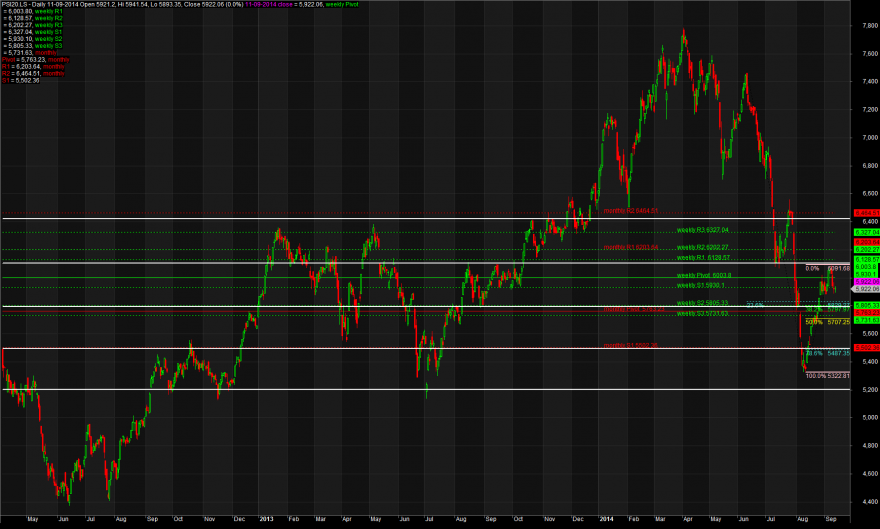This screenshot has height=529, width=880.
Task: Select the 'weekly Pivot 6003.8' line label
Action: (x=704, y=275)
